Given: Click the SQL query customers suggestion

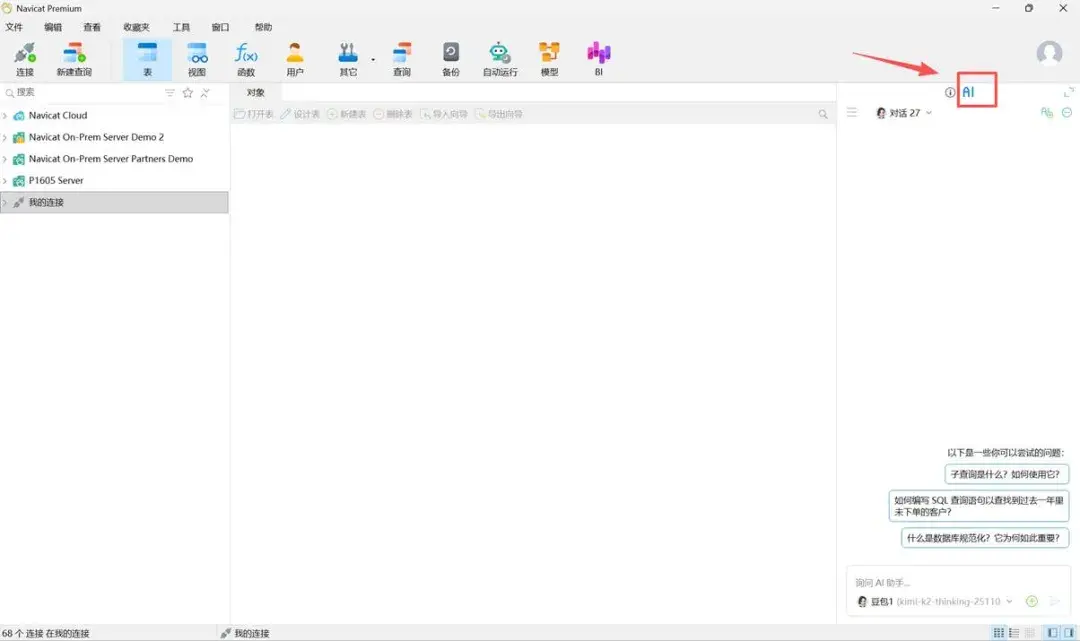Looking at the screenshot, I should (979, 506).
